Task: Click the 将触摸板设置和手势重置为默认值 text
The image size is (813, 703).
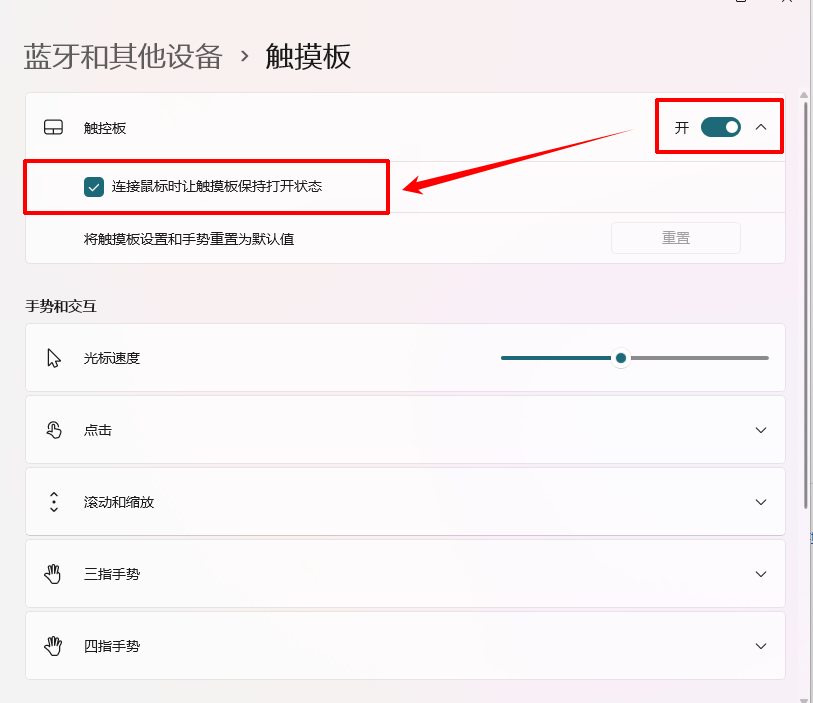Action: point(189,239)
